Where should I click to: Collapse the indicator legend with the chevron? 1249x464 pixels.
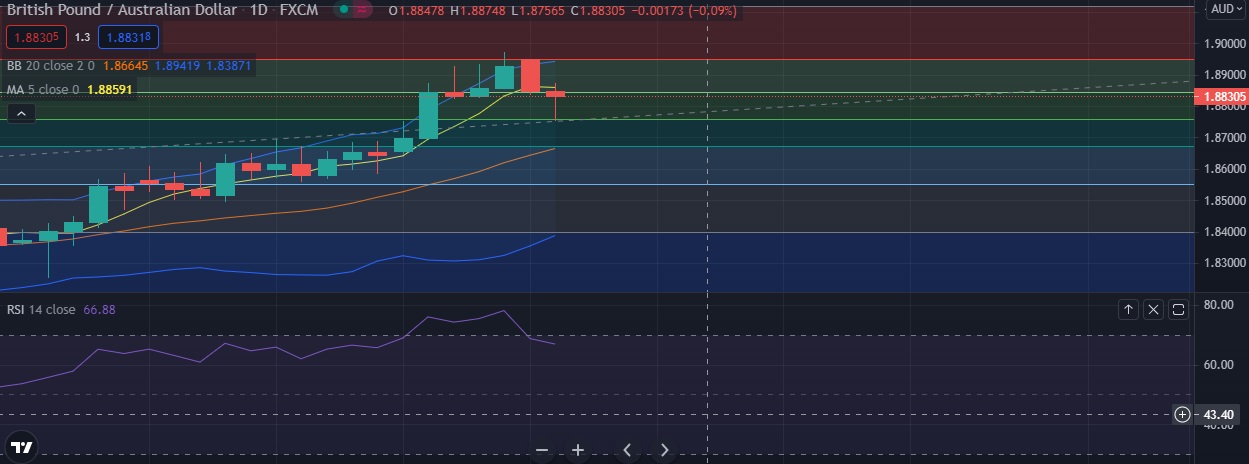[21, 114]
